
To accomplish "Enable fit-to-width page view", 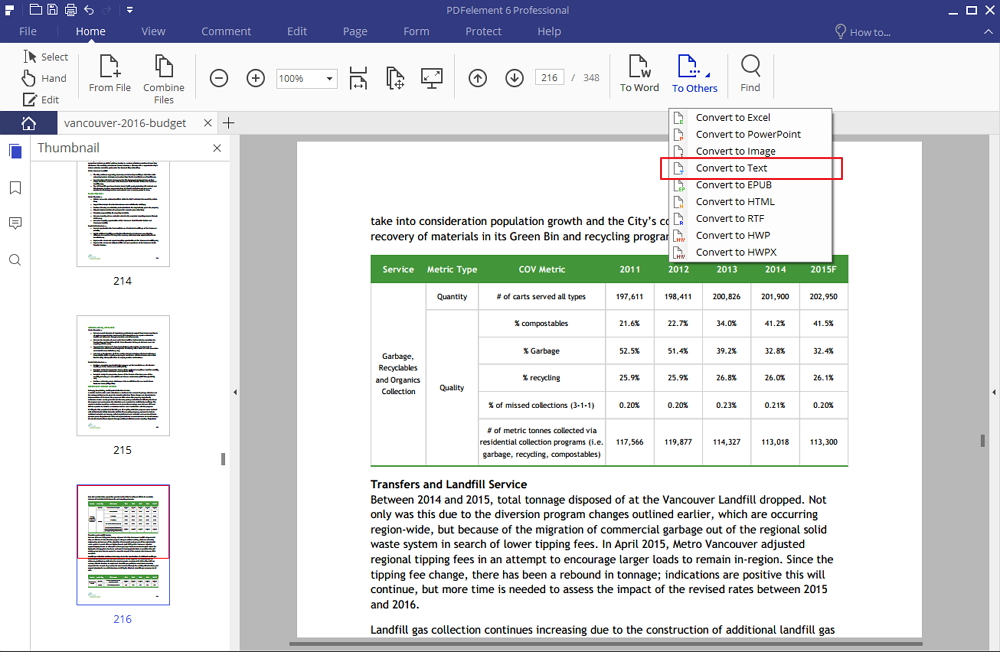I will coord(358,77).
